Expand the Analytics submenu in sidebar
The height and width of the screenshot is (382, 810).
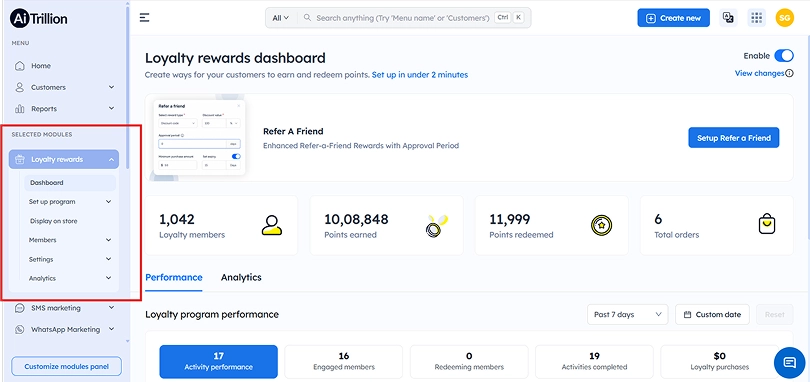click(108, 278)
